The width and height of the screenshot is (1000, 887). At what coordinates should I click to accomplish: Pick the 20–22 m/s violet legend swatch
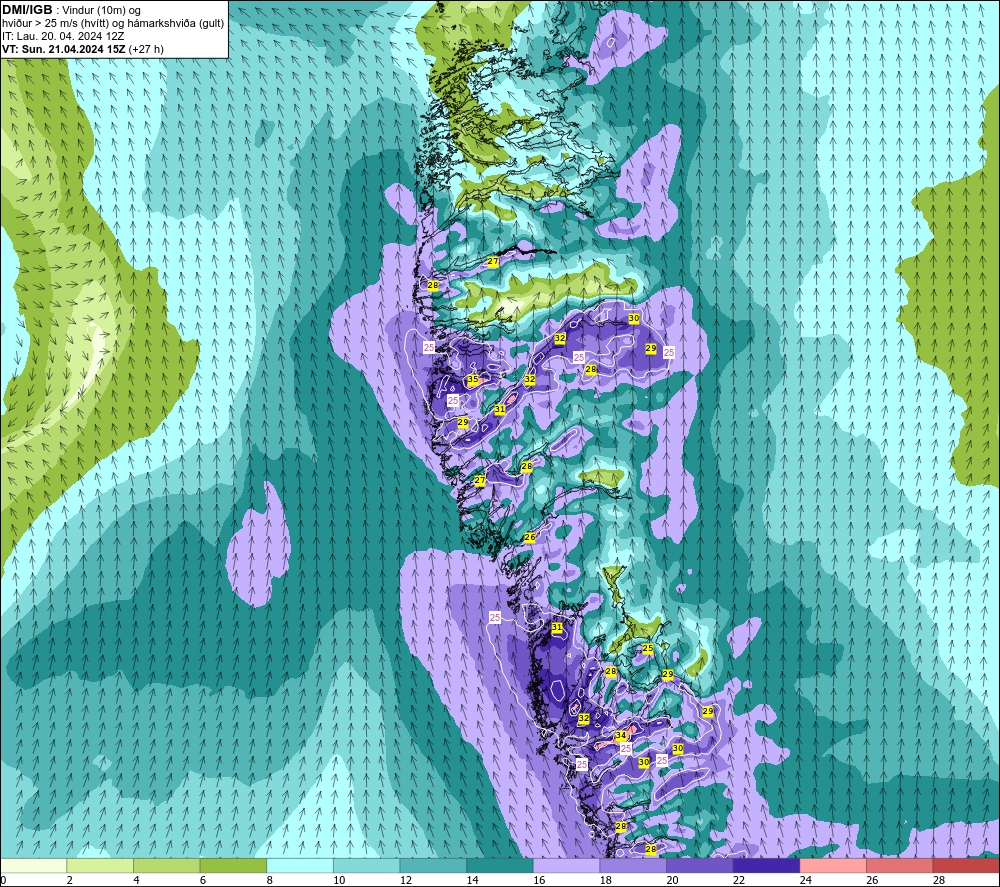pyautogui.click(x=700, y=865)
